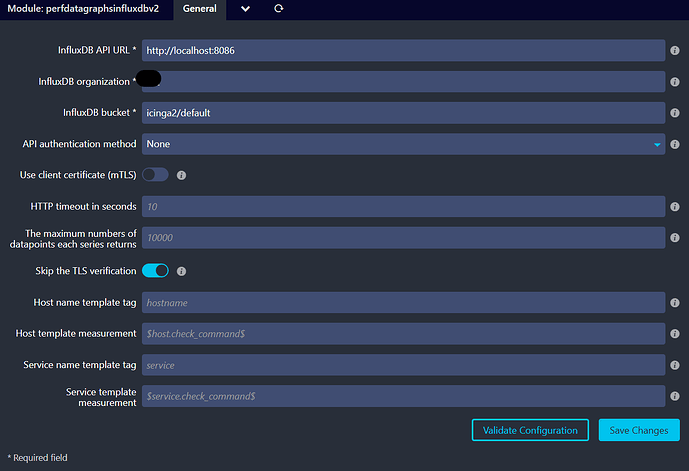Focus the Service name template tag field
This screenshot has width=689, height=471.
coord(403,365)
